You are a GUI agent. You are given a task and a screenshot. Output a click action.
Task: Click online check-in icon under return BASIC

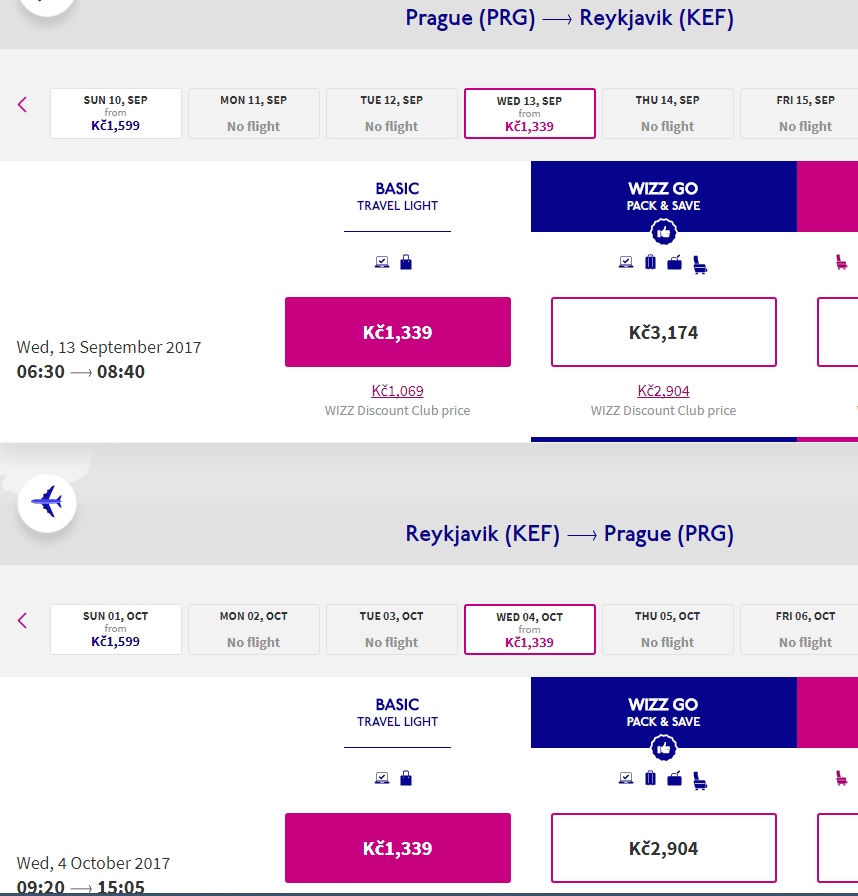(x=382, y=778)
